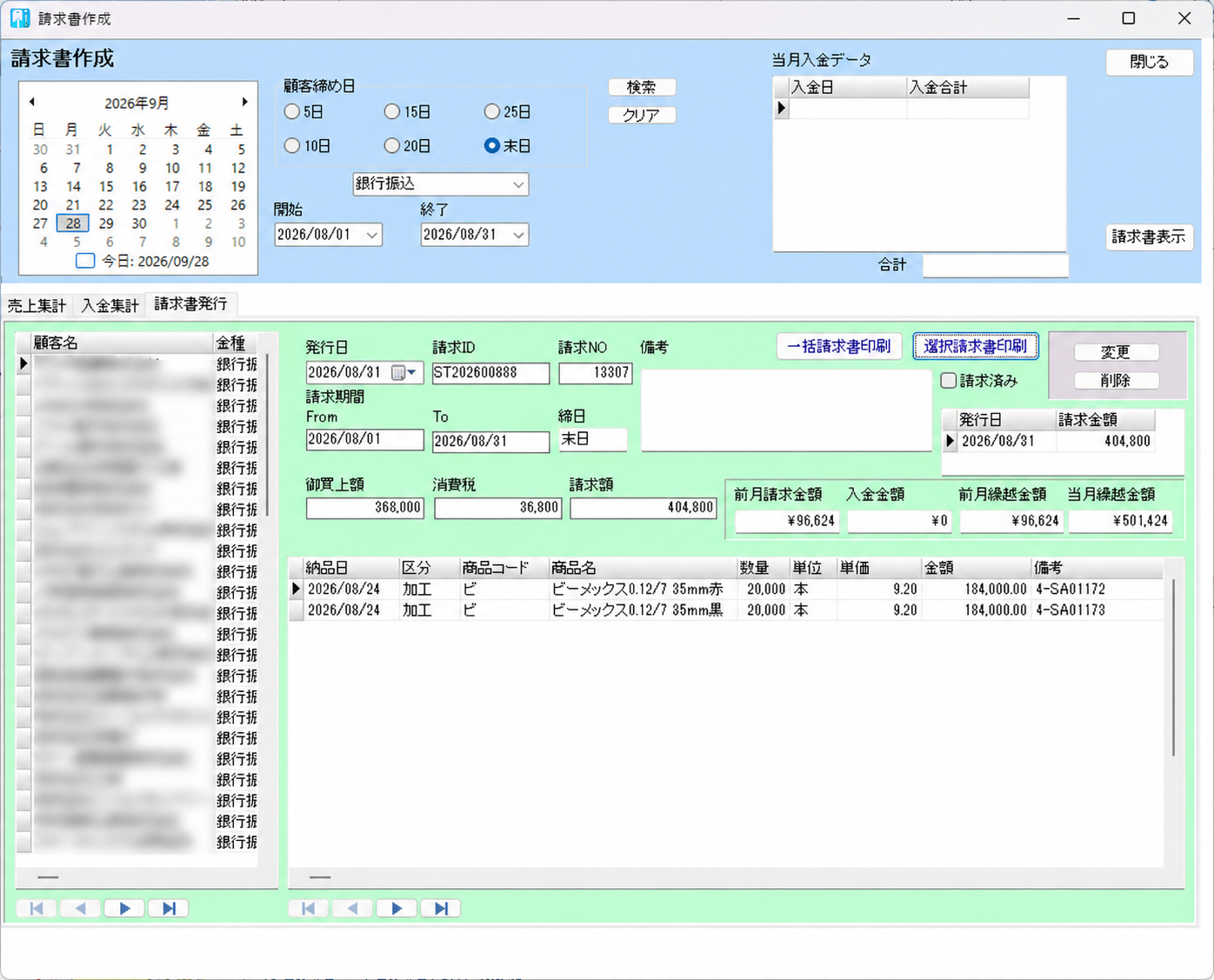
Task: Switch to 売上集計 tab
Action: [x=37, y=306]
